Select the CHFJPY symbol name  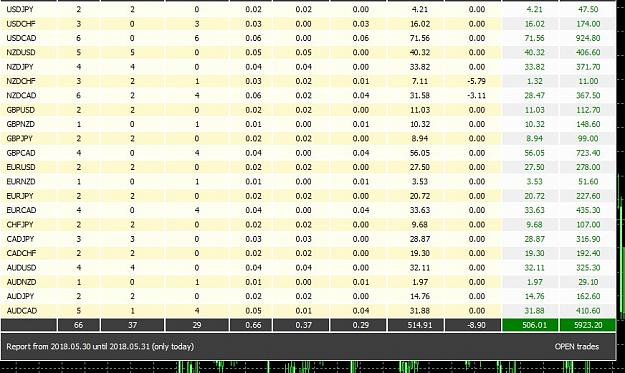20,224
